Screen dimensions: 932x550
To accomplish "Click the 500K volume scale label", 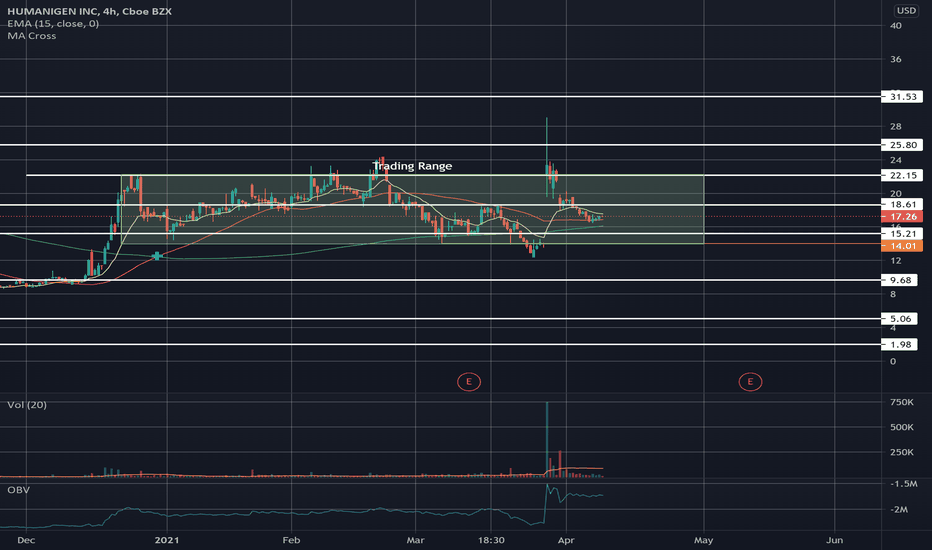I will point(902,428).
